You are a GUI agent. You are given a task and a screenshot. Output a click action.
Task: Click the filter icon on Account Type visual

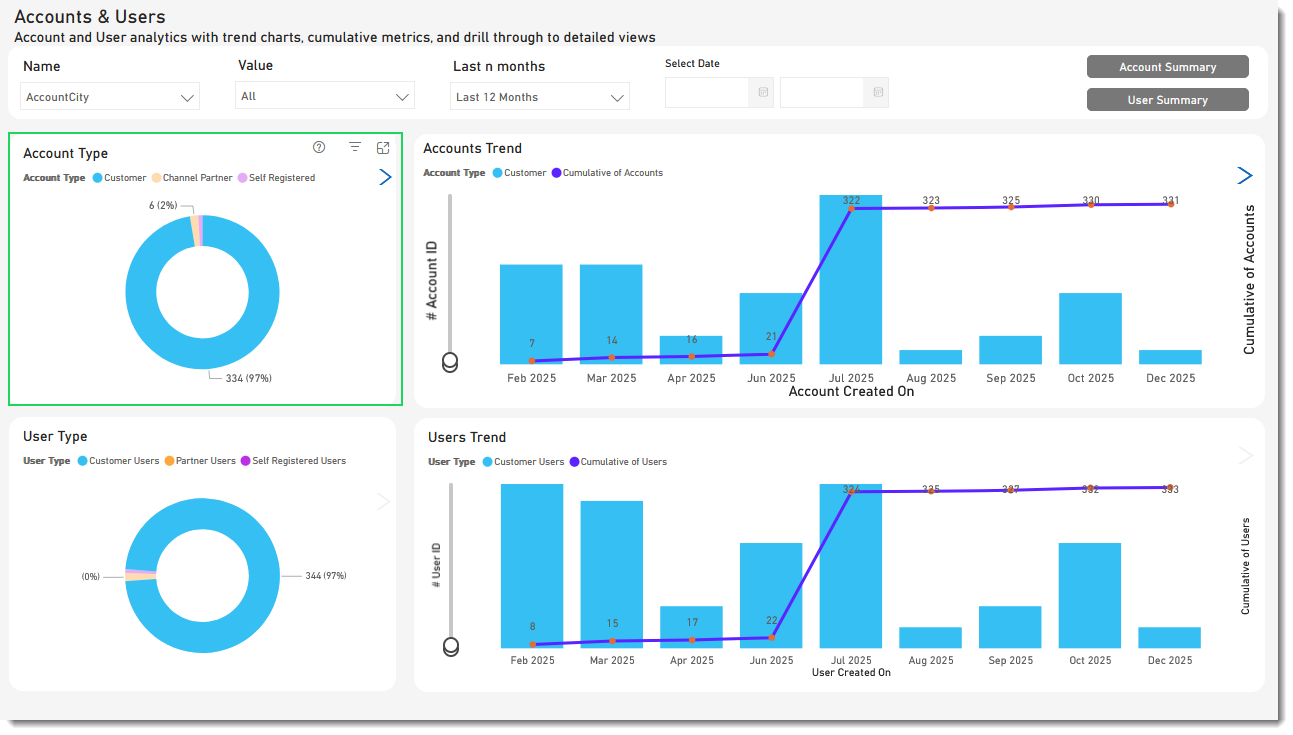tap(355, 147)
